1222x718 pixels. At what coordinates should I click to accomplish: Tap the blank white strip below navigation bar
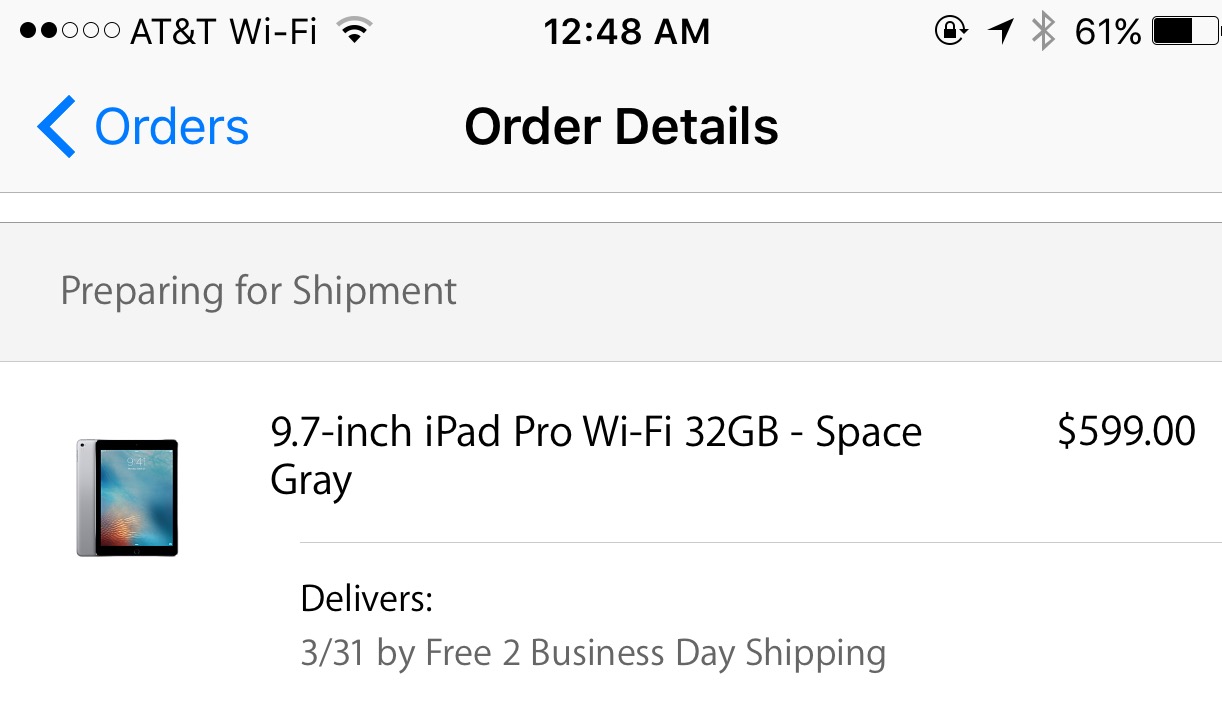tap(611, 207)
